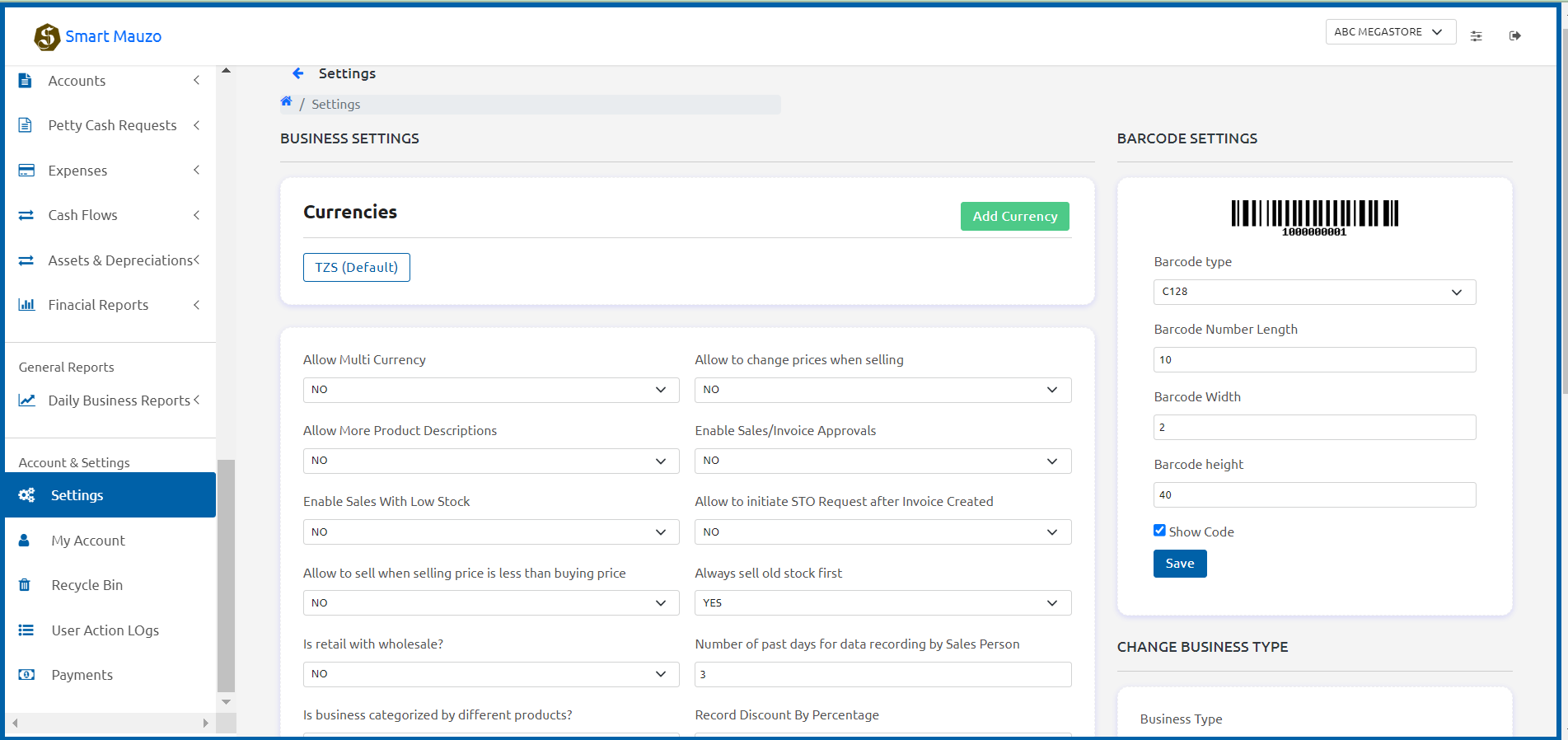Viewport: 1568px width, 740px height.
Task: Click the My Account person icon
Action: point(25,541)
